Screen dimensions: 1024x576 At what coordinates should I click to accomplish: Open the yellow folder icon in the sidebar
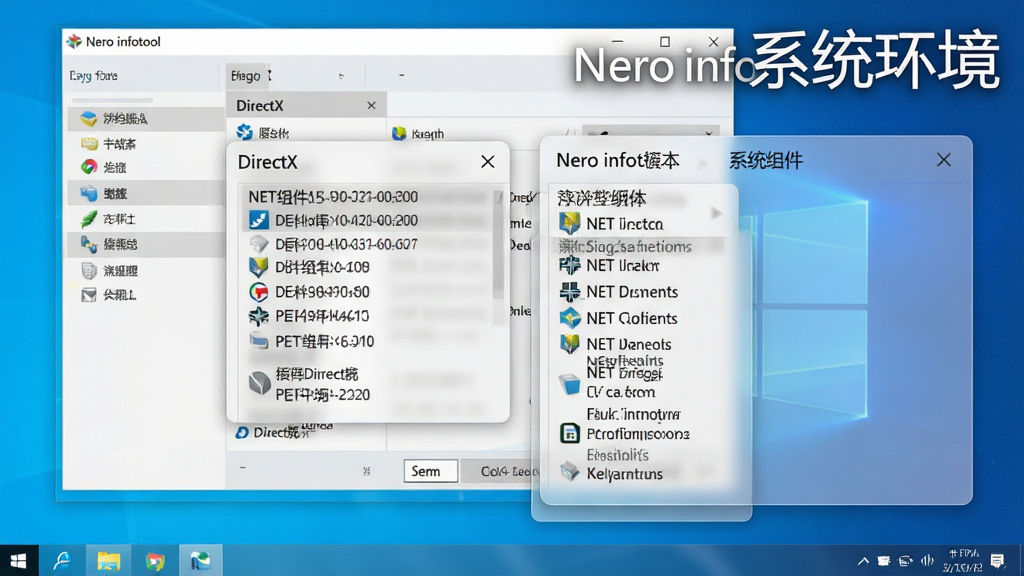[x=89, y=143]
